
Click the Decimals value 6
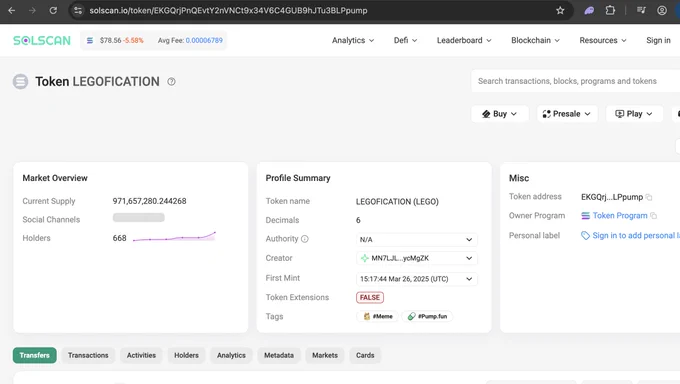coord(358,220)
